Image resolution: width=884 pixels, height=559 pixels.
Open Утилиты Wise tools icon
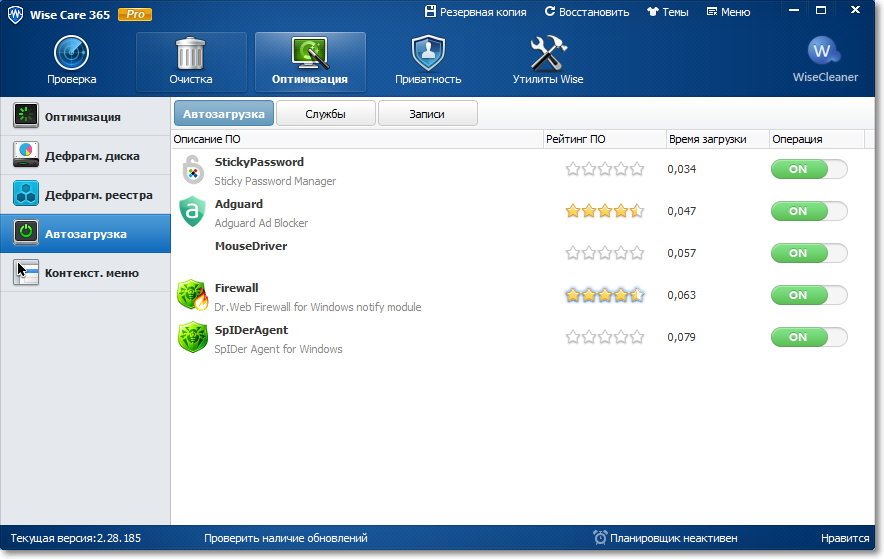tap(548, 53)
